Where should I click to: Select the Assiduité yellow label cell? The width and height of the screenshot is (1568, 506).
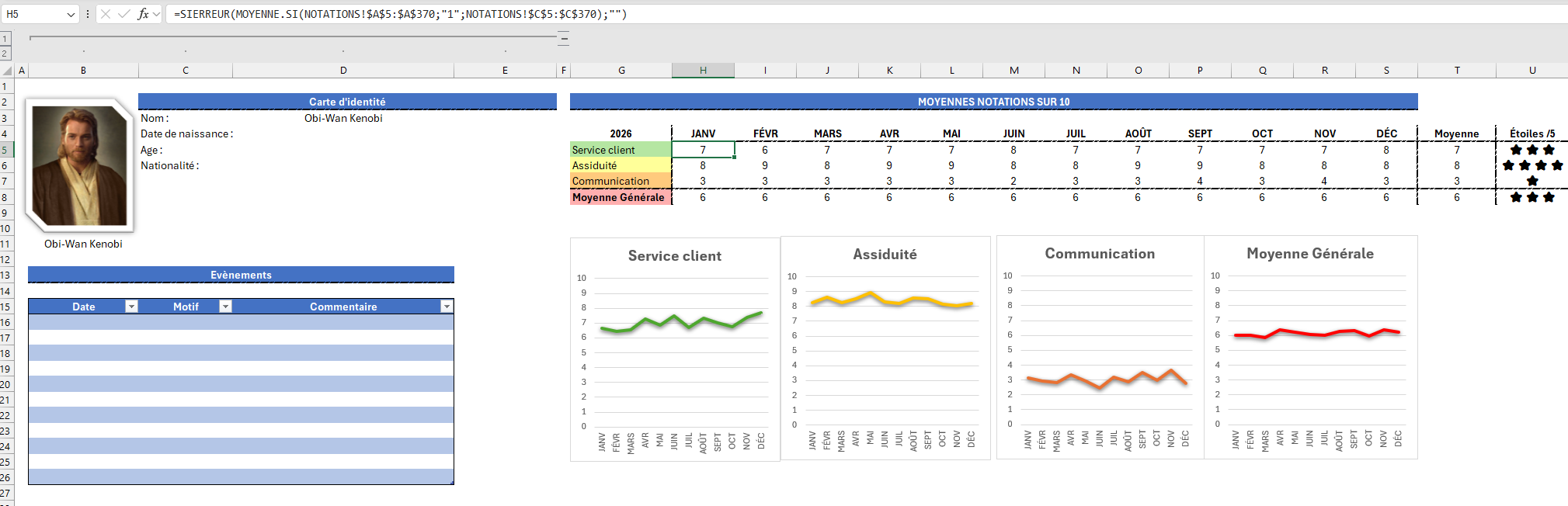620,165
